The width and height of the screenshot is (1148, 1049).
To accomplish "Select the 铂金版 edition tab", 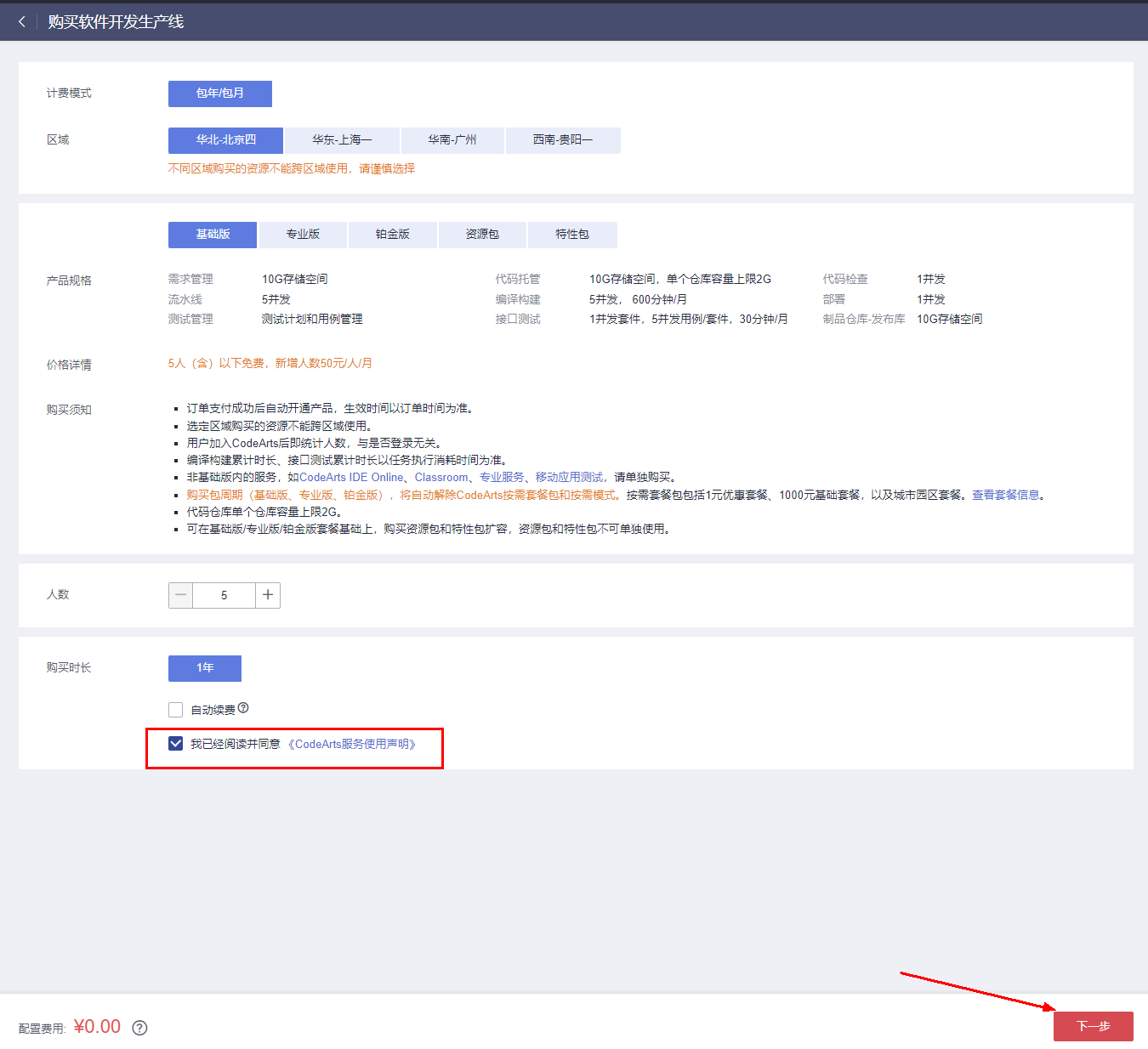I will pos(393,235).
